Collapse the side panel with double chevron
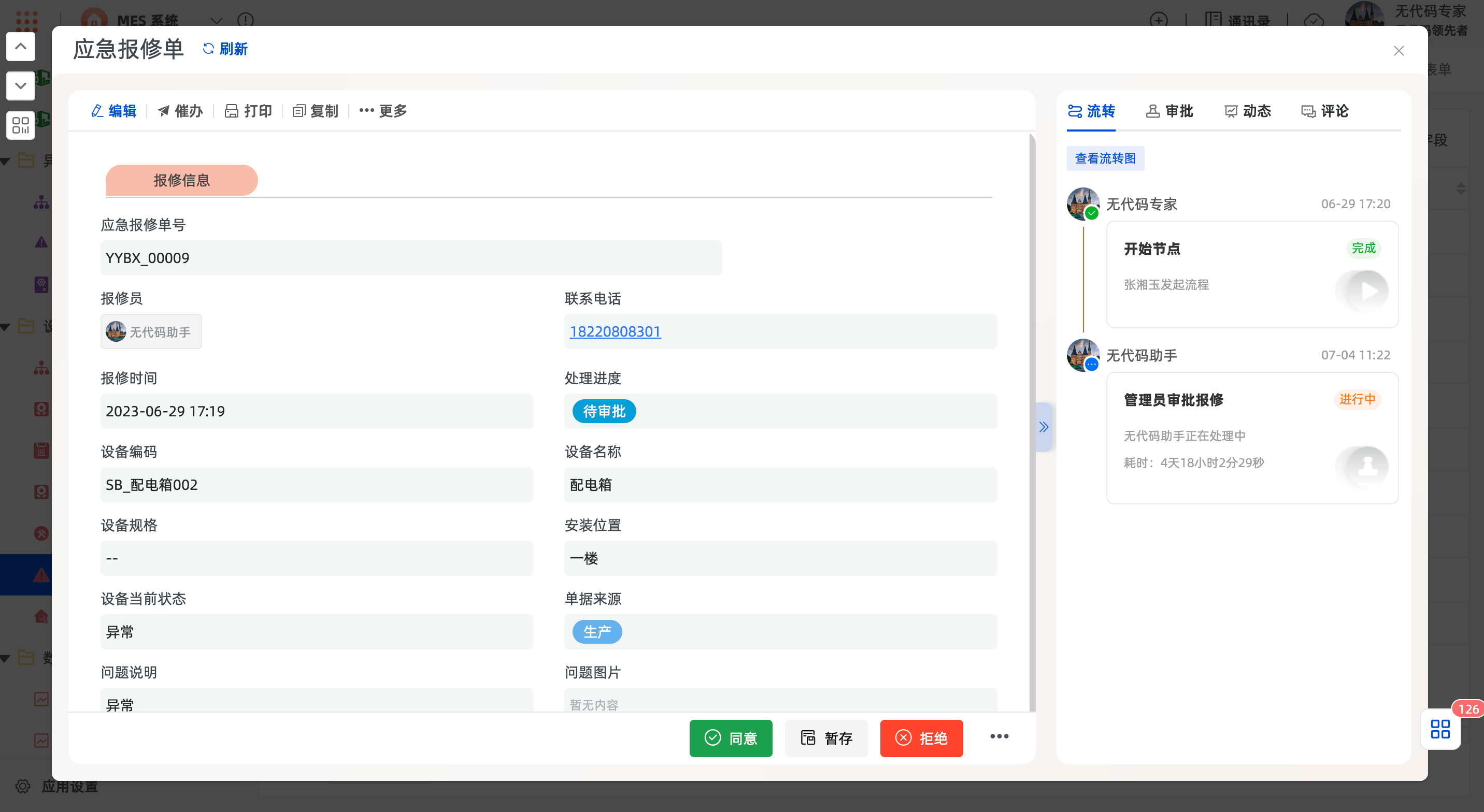 pos(1043,427)
